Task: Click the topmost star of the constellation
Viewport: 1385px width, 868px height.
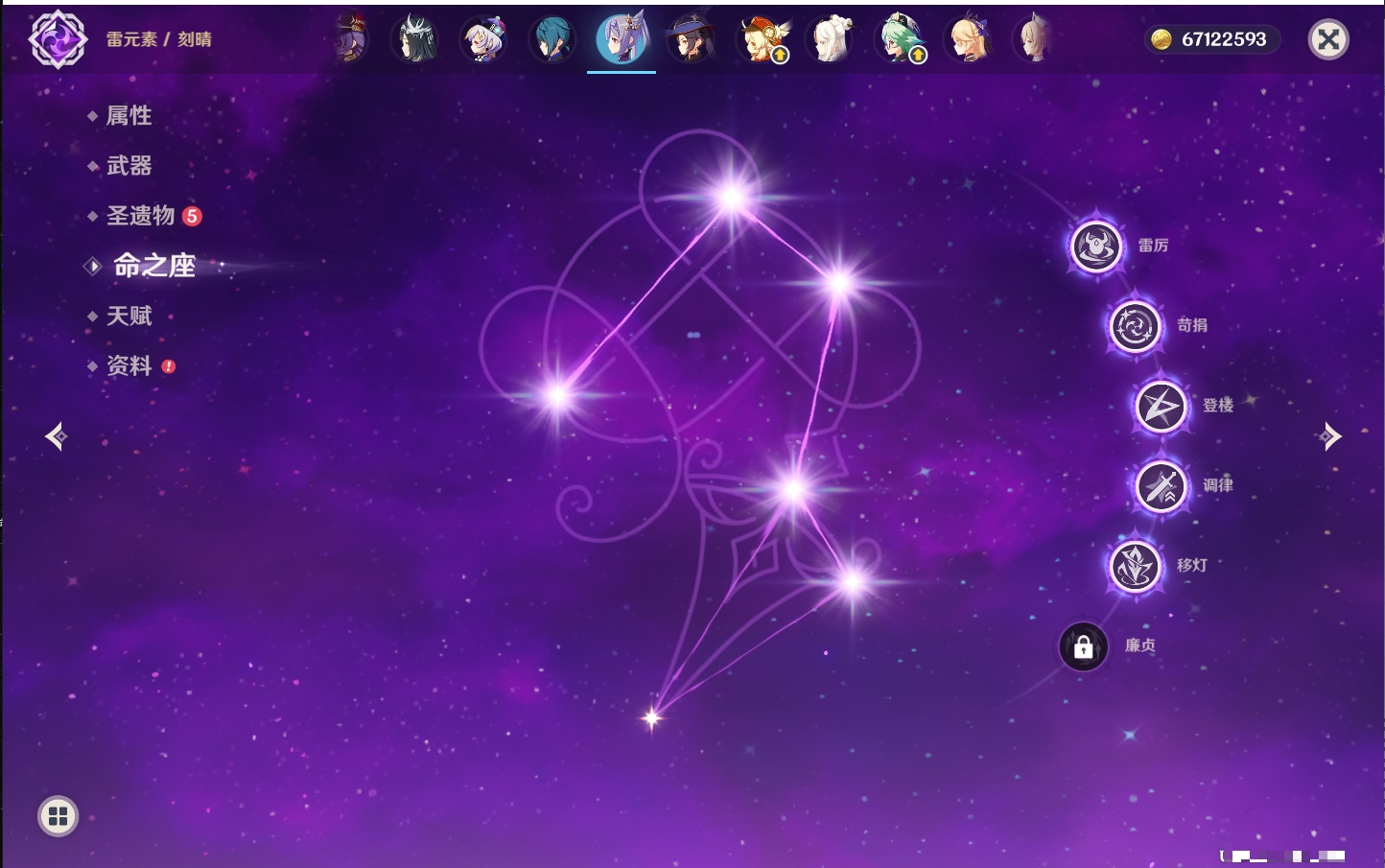Action: (732, 198)
